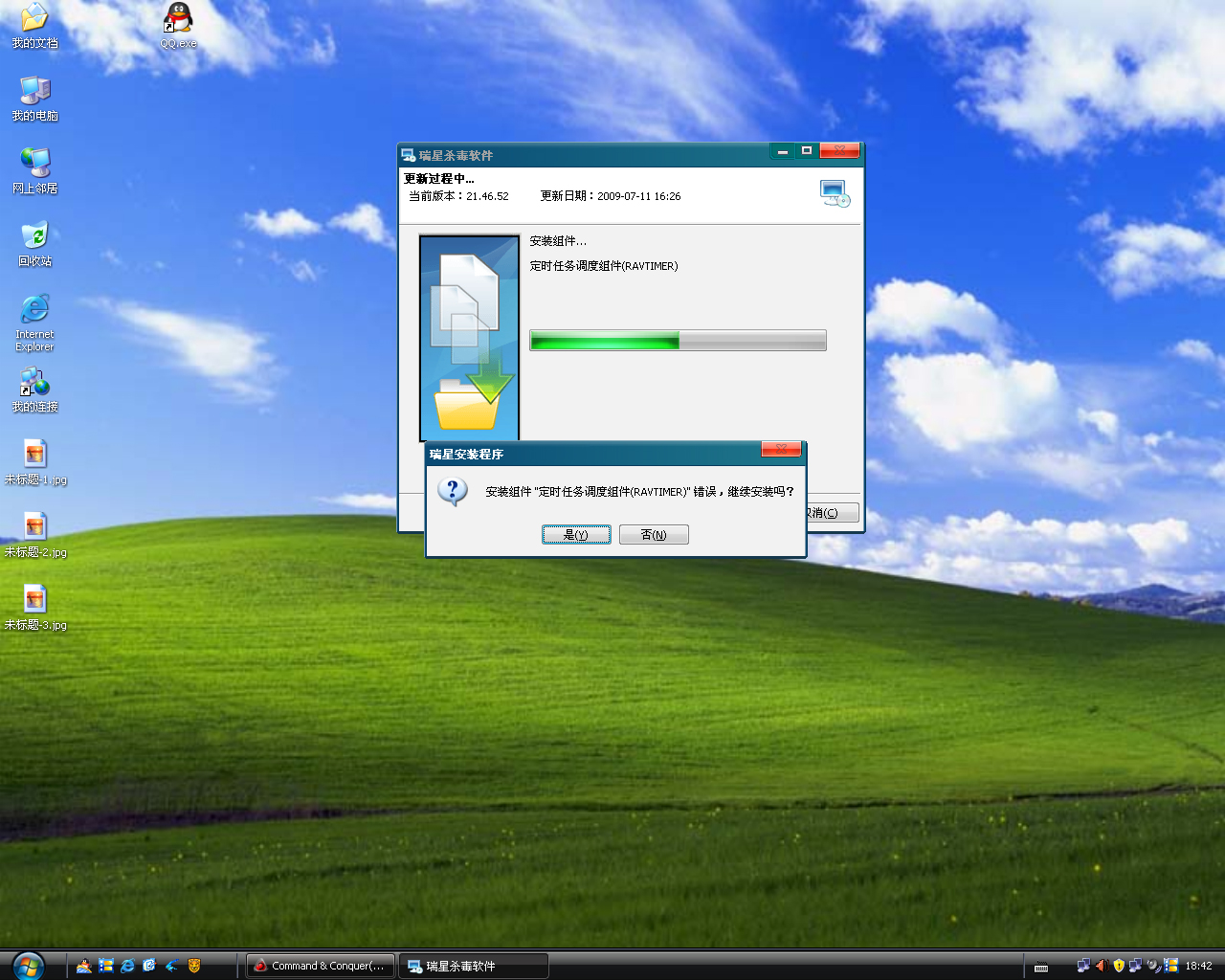
Task: Click the film-strip icon in system tray
Action: (x=1170, y=966)
